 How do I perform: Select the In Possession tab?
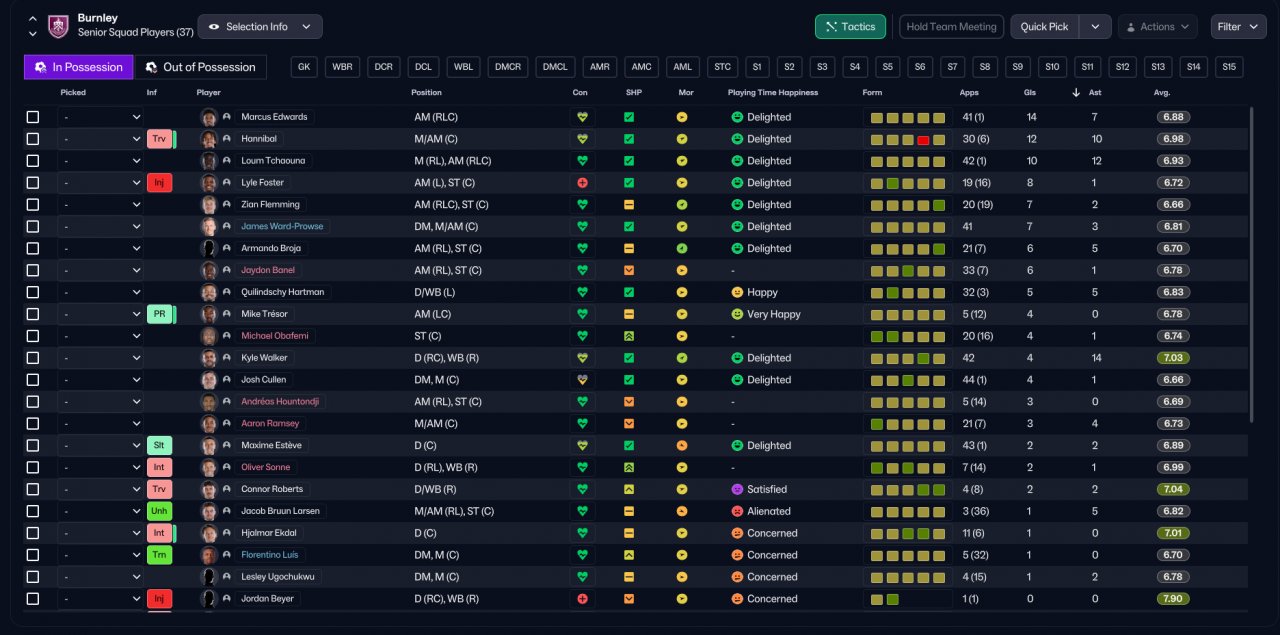79,67
